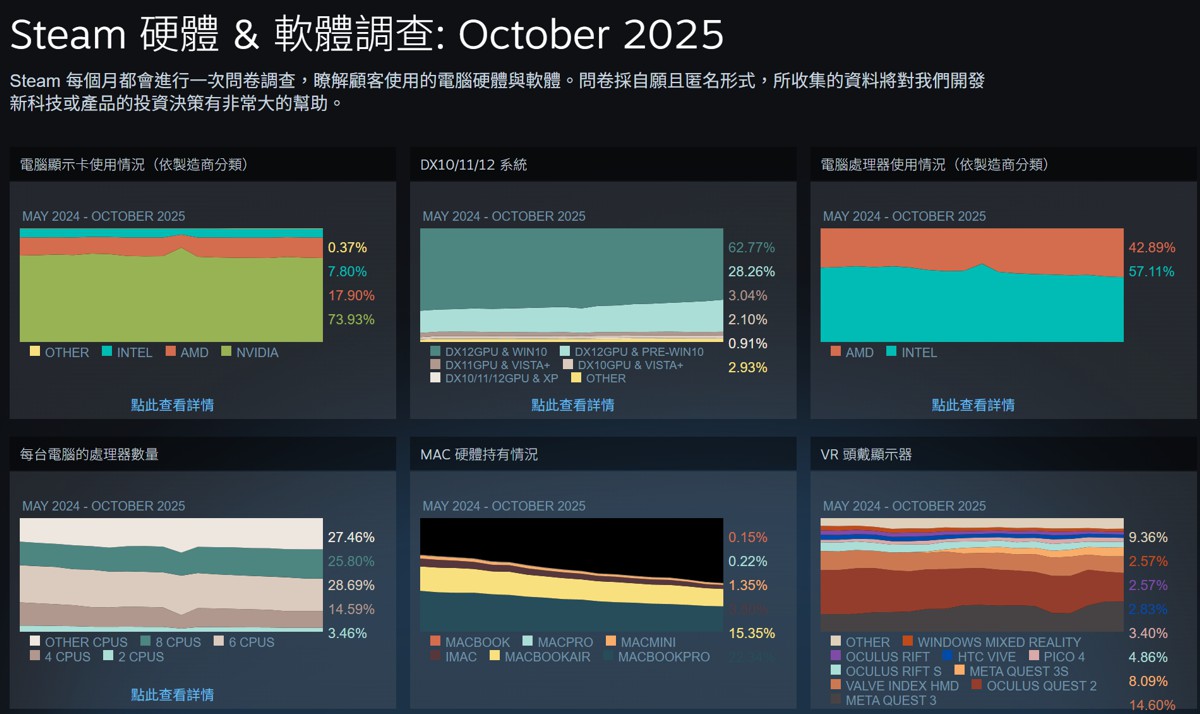
Task: Click the INTEL swatch in processor vendor legend
Action: coord(891,352)
